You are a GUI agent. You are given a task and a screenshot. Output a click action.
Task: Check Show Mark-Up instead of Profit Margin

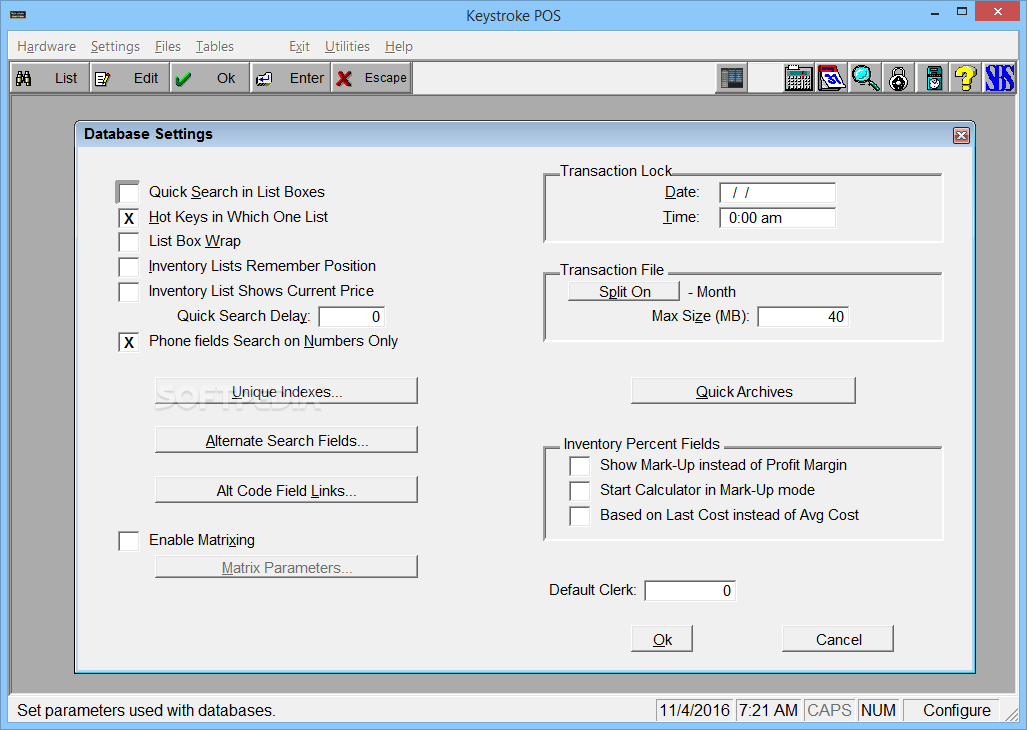coord(580,465)
